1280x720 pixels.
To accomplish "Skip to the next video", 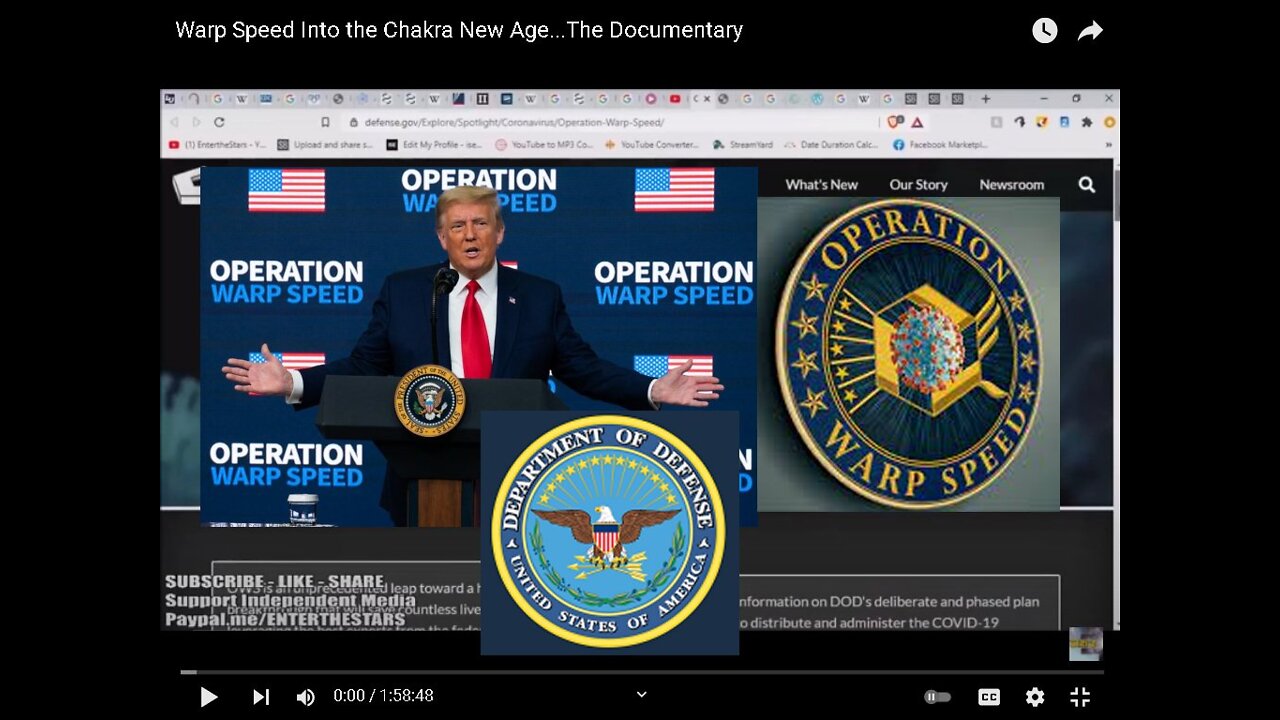I will (x=261, y=697).
